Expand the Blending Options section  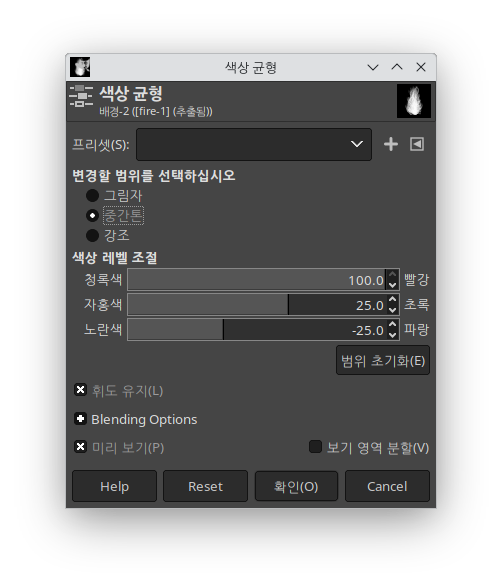tap(80, 419)
